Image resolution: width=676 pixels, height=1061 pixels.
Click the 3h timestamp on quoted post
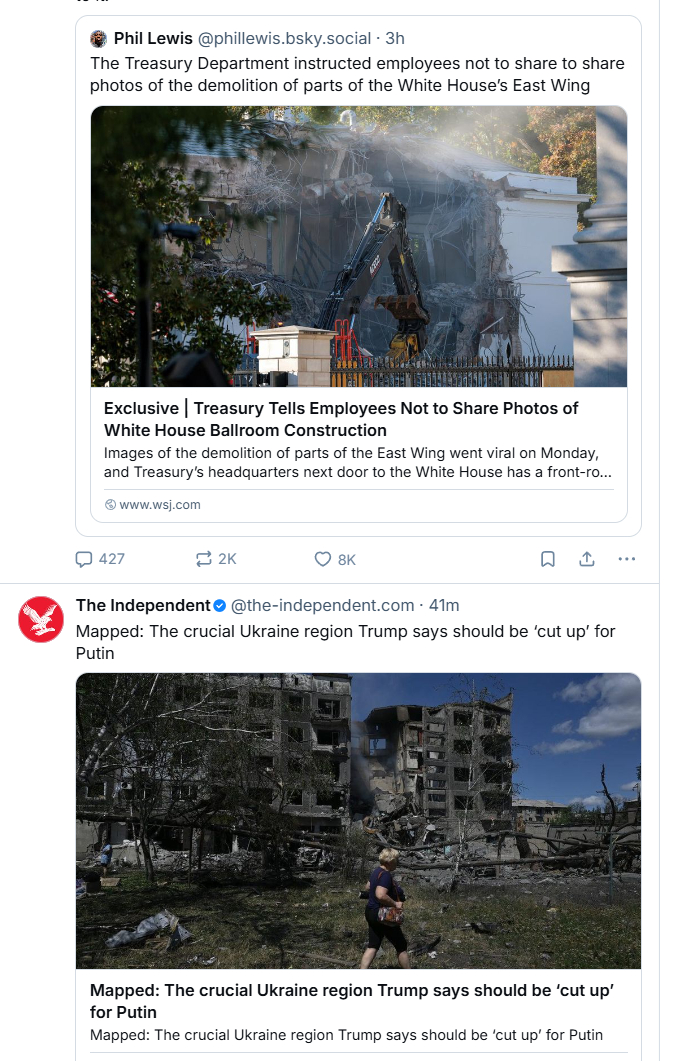tap(395, 39)
